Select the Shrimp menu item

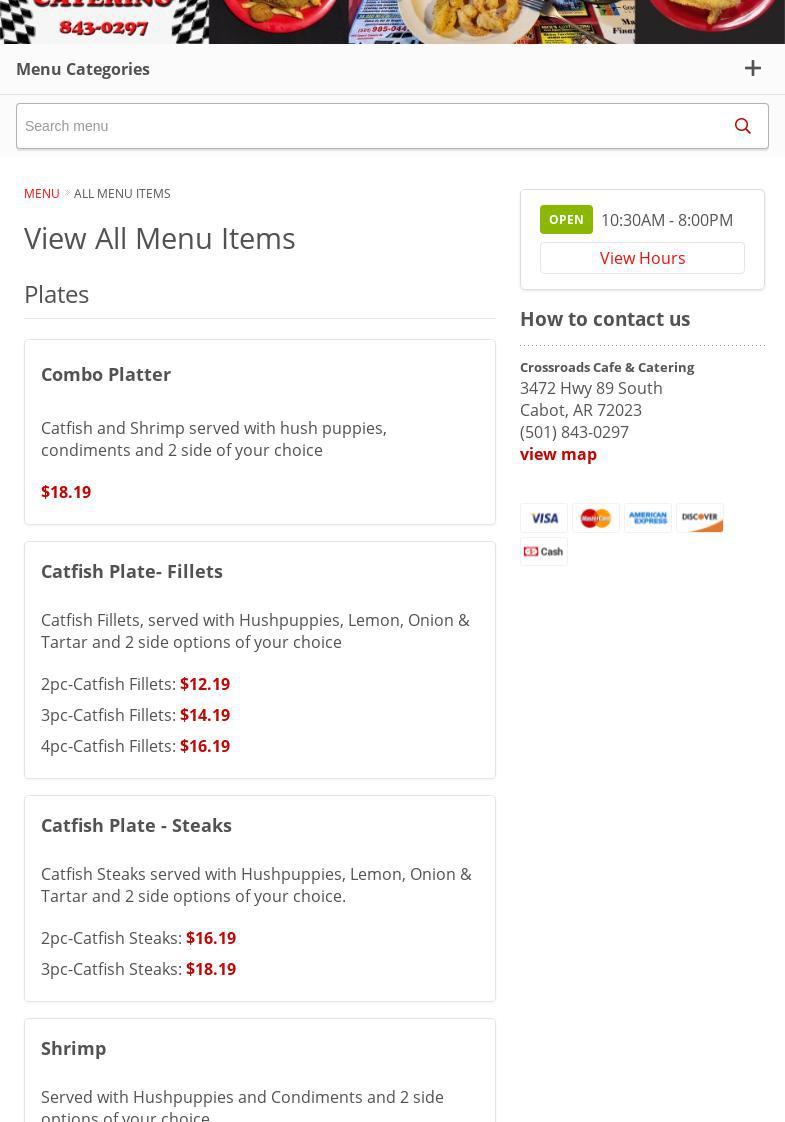pyautogui.click(x=73, y=1048)
